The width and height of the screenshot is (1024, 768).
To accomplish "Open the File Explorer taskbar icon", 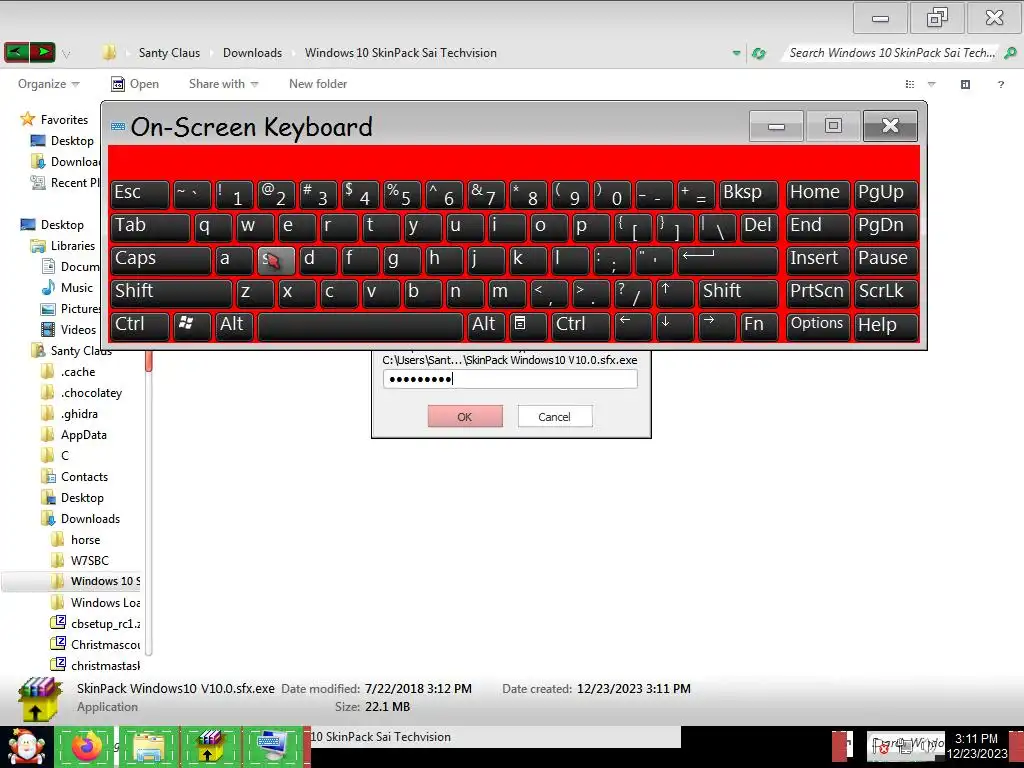I will point(148,746).
